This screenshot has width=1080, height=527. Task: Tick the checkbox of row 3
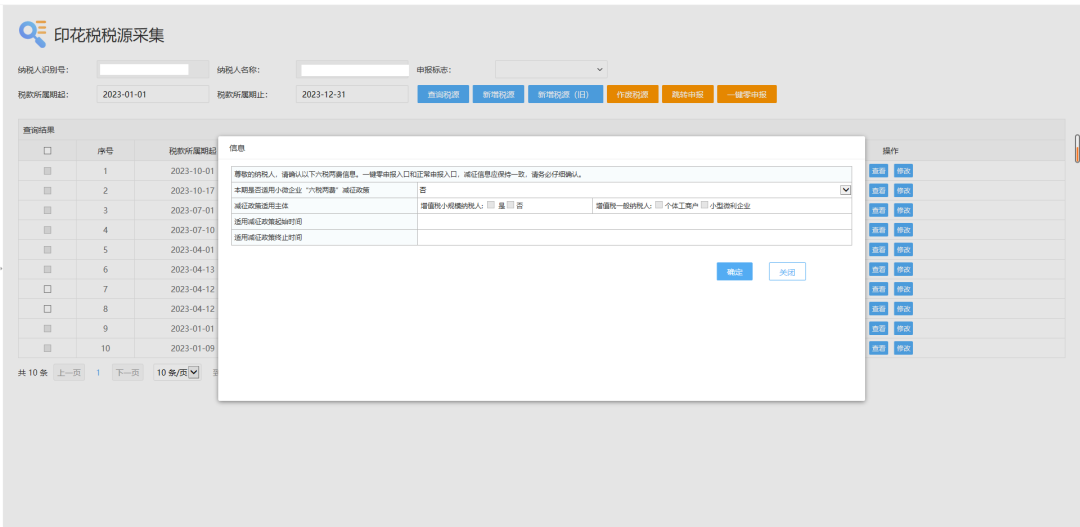click(48, 210)
